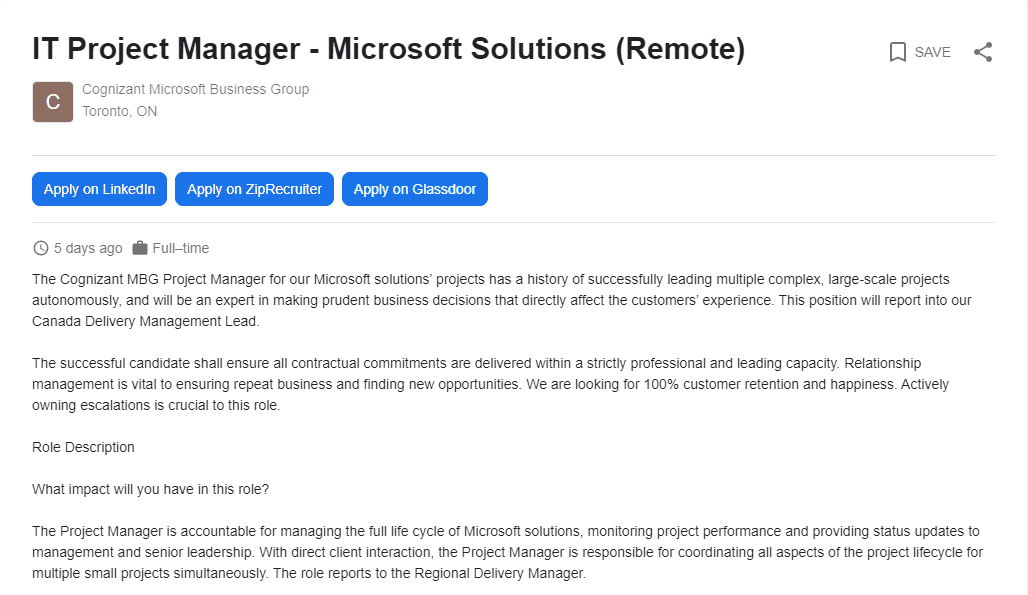The width and height of the screenshot is (1028, 595).
Task: Click the briefcase icon beside Full-time
Action: tap(140, 248)
